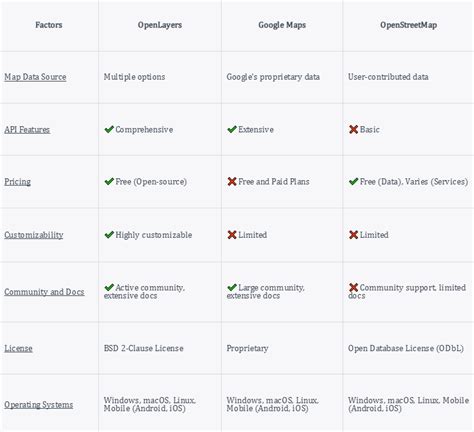474x432 pixels.
Task: Open the API Features link
Action: [x=27, y=130]
